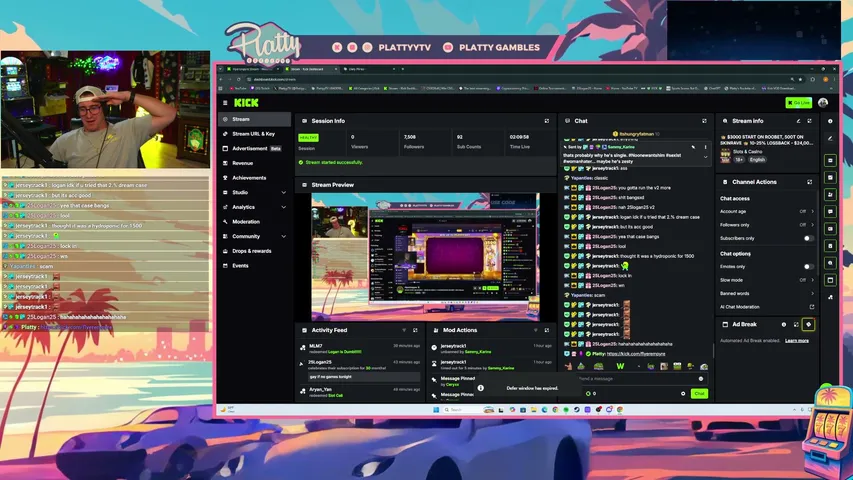Open Slow mode options

(x=767, y=280)
